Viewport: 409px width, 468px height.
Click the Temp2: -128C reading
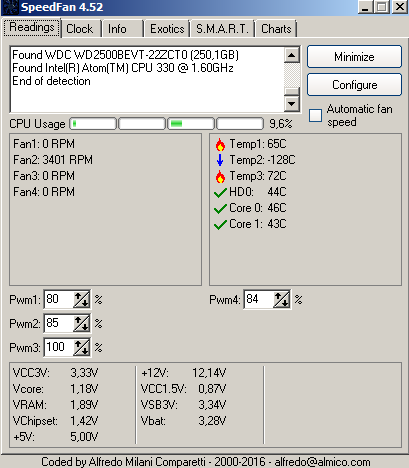click(x=262, y=160)
